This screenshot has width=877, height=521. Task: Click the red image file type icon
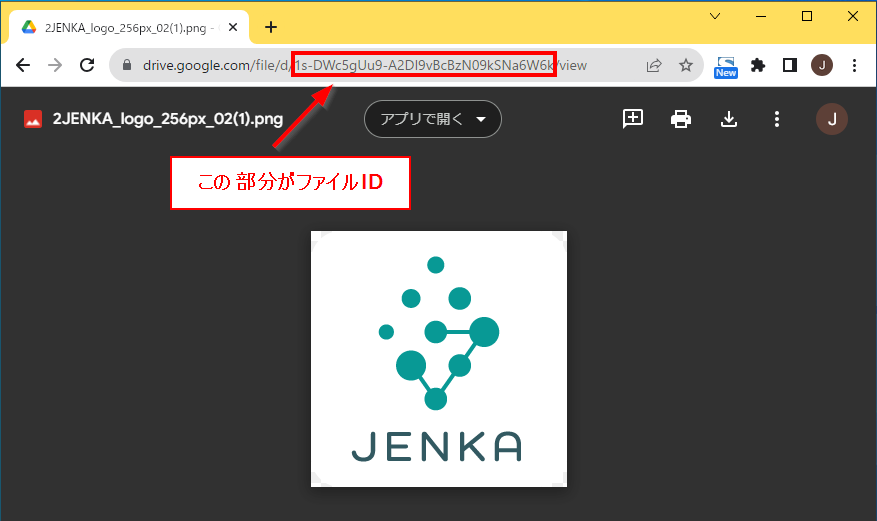pos(33,119)
